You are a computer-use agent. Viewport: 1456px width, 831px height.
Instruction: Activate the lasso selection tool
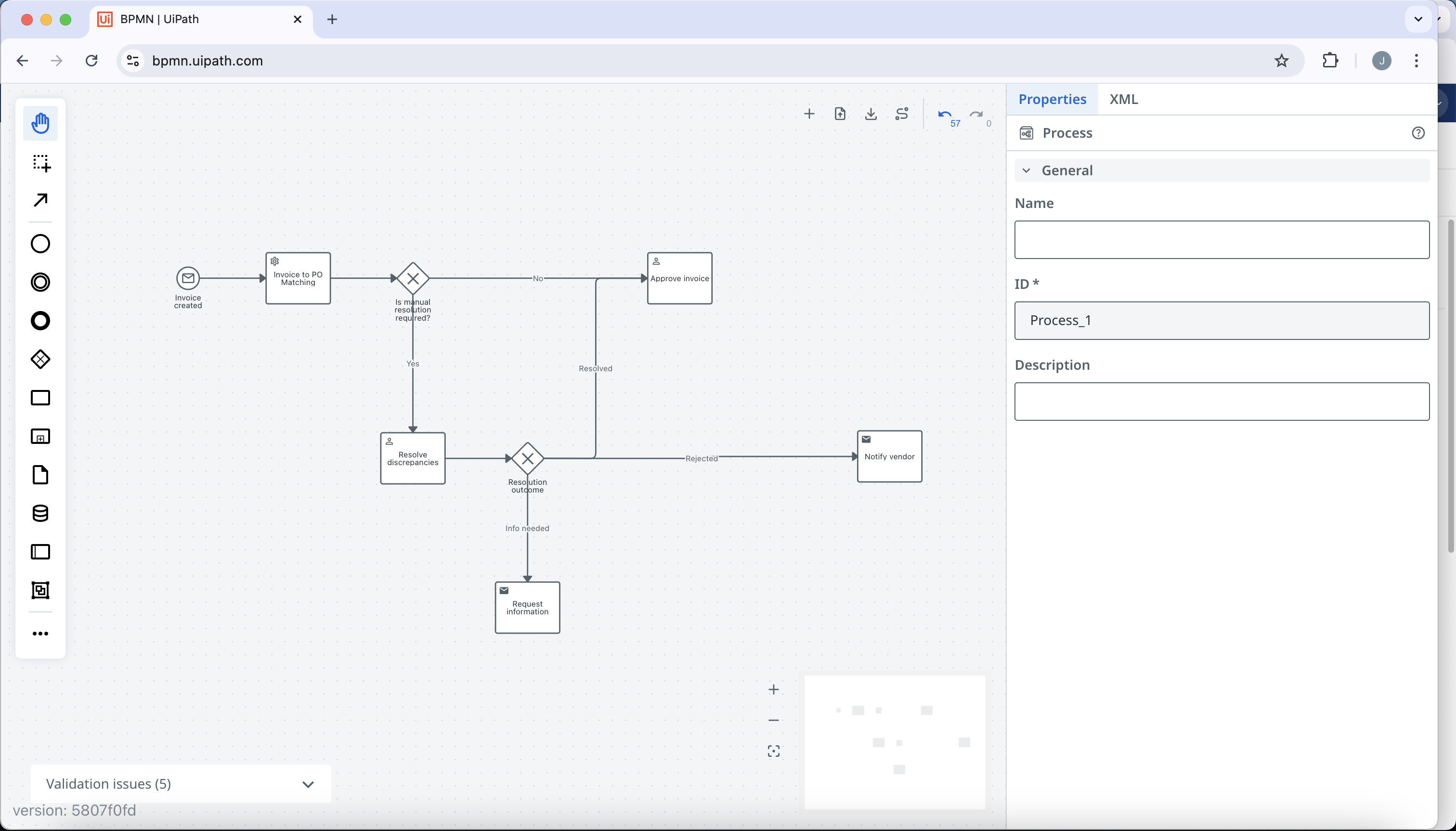click(40, 163)
